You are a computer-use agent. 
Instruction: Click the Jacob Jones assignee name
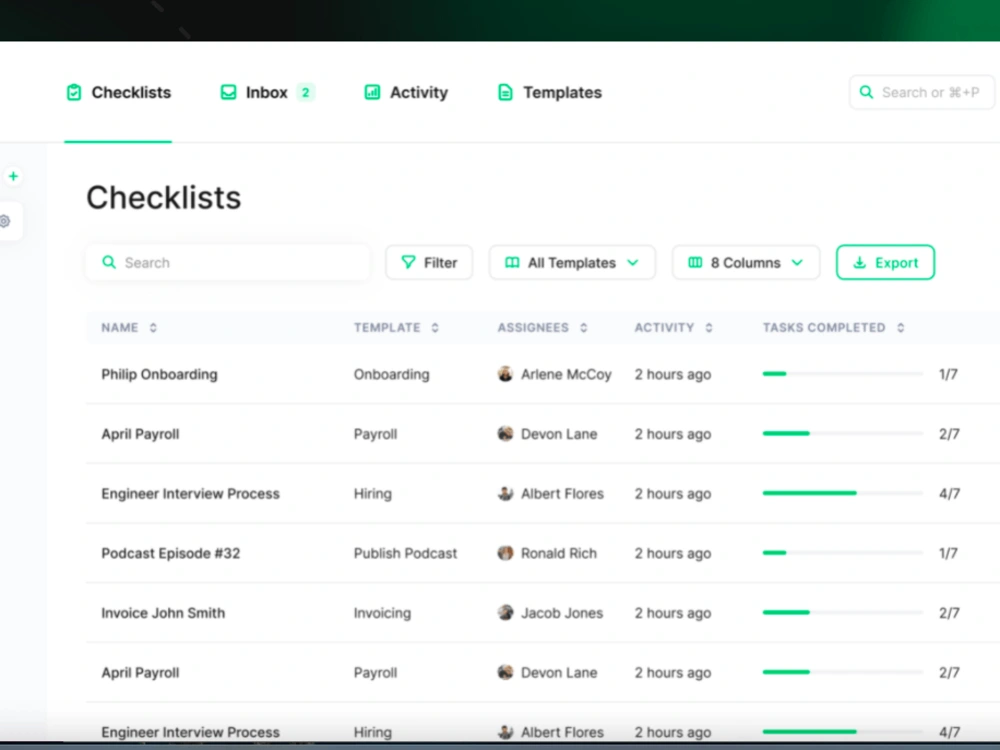point(562,613)
